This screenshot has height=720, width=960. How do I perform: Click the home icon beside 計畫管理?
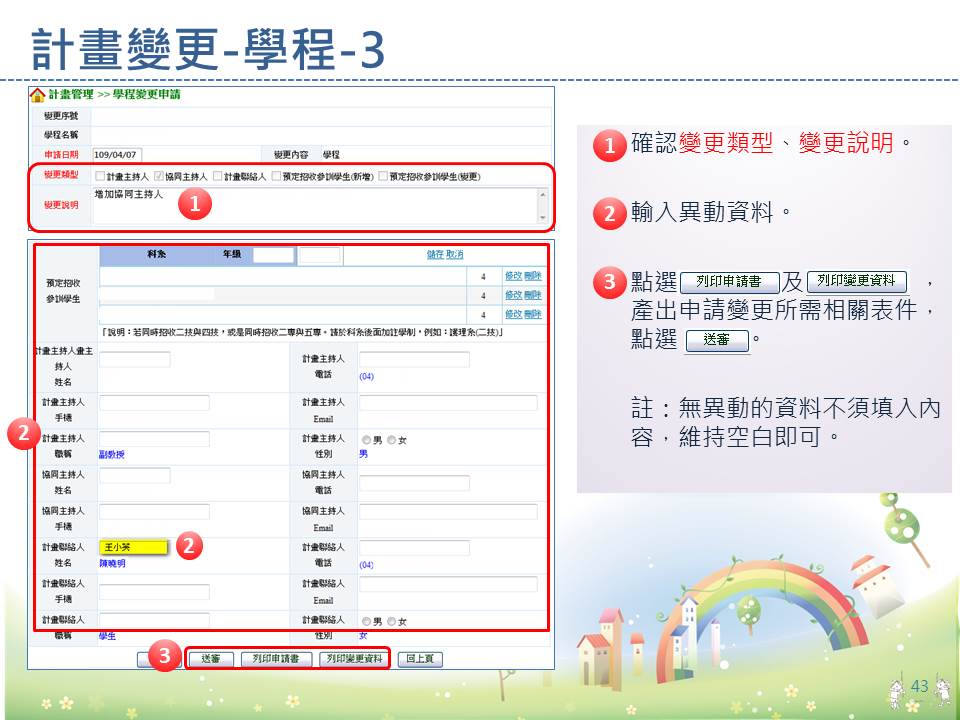37,95
